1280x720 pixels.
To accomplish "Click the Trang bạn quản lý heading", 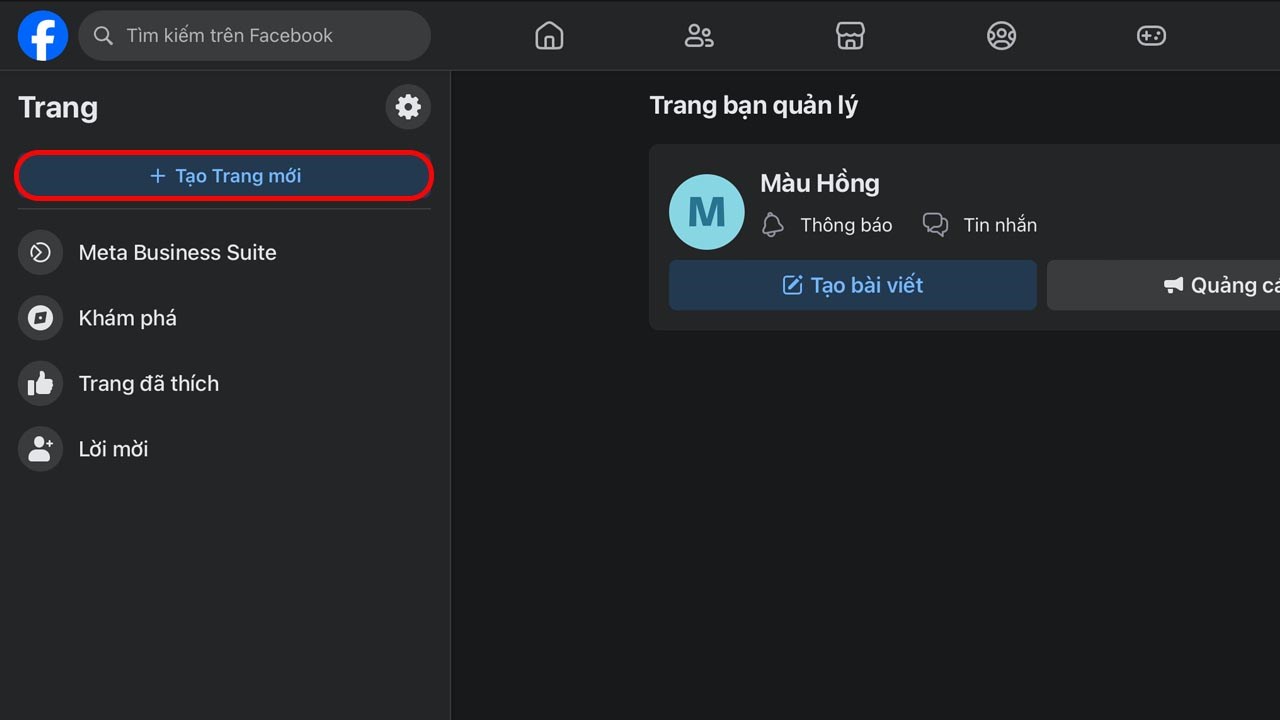I will [754, 106].
